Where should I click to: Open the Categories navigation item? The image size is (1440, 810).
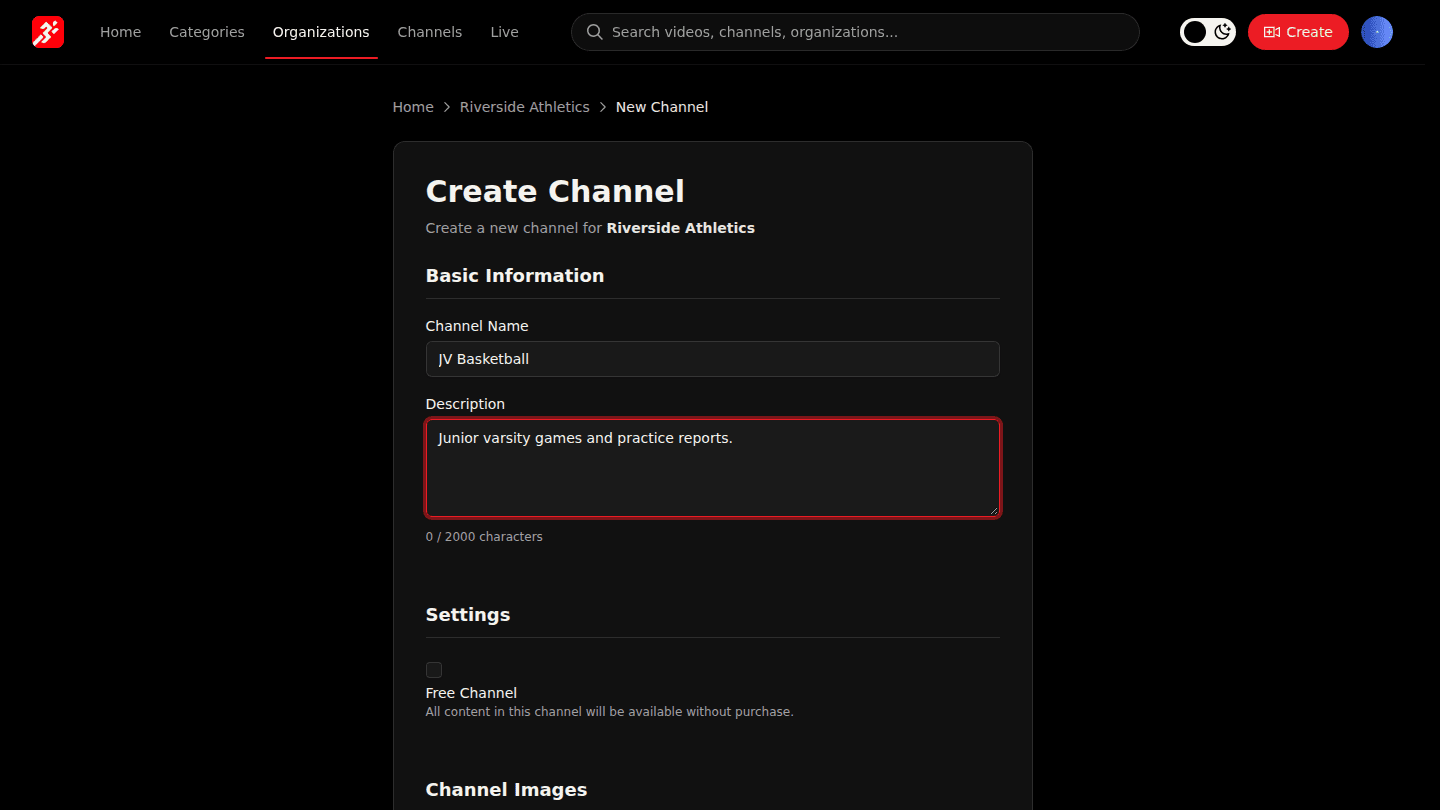pyautogui.click(x=207, y=32)
